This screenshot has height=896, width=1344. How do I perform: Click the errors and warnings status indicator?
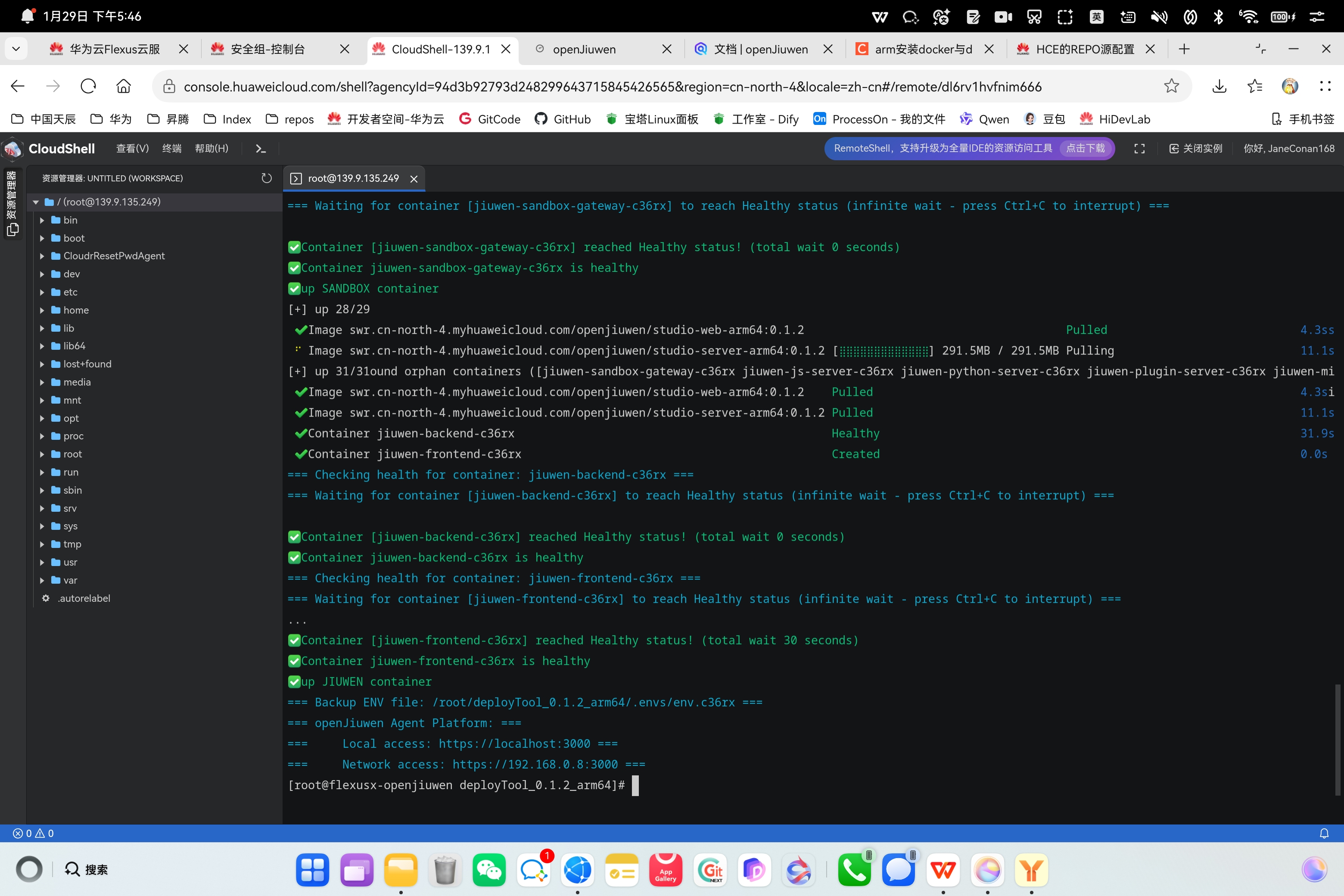pyautogui.click(x=33, y=833)
